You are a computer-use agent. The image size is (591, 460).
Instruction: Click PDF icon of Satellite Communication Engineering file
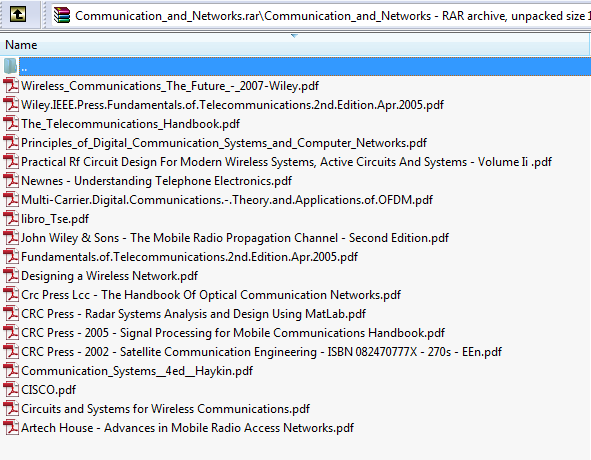[x=11, y=351]
